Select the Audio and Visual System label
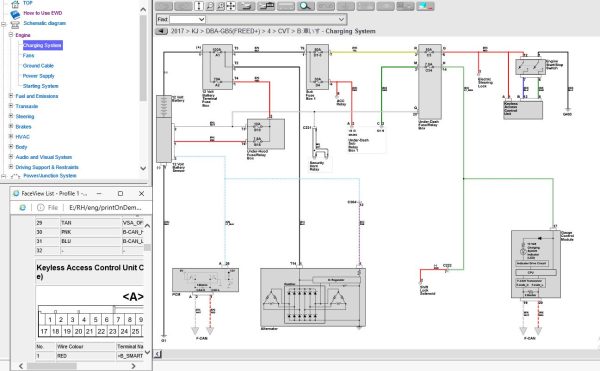600x371 pixels. (44, 157)
